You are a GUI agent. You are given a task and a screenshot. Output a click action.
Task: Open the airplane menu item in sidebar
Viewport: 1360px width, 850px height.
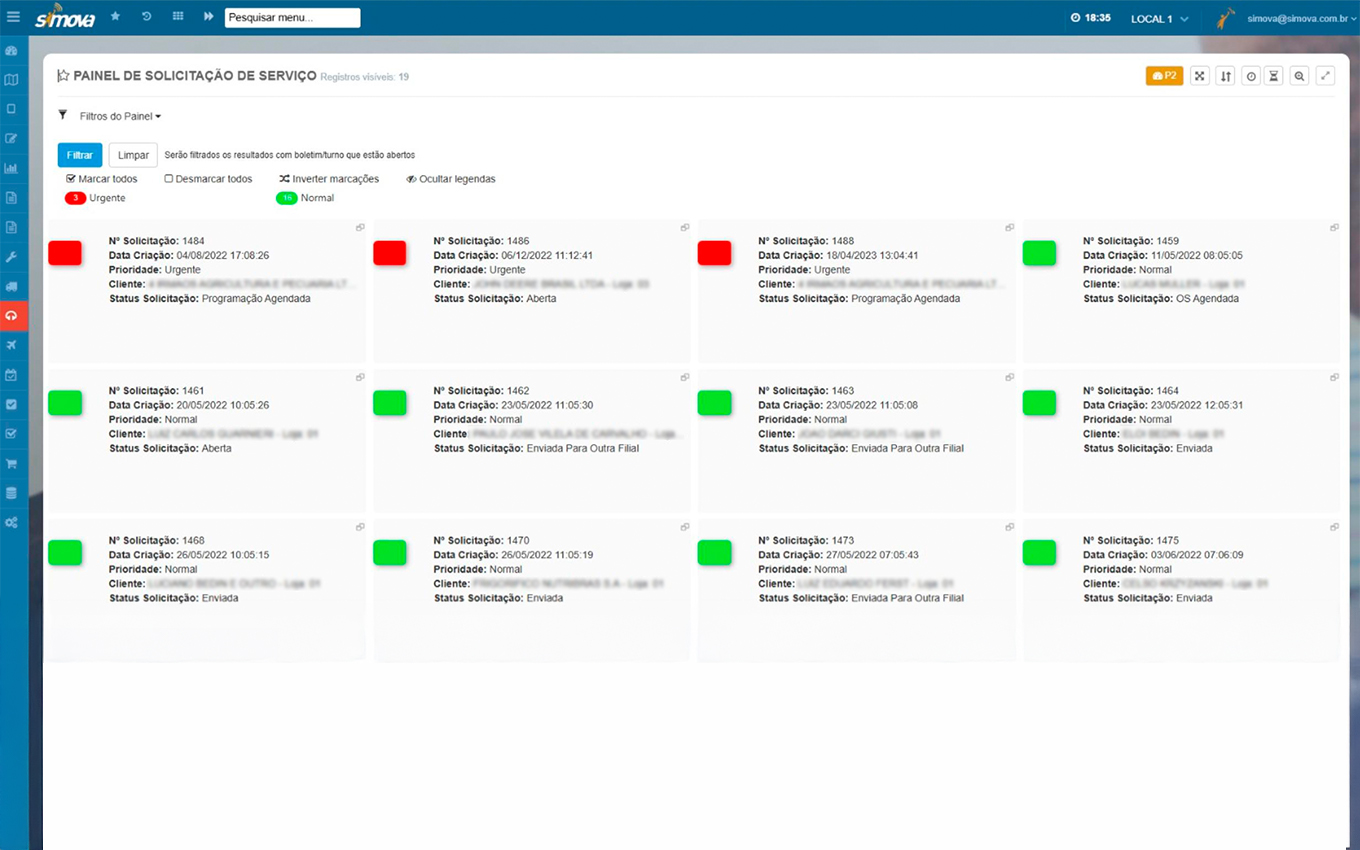tap(11, 345)
